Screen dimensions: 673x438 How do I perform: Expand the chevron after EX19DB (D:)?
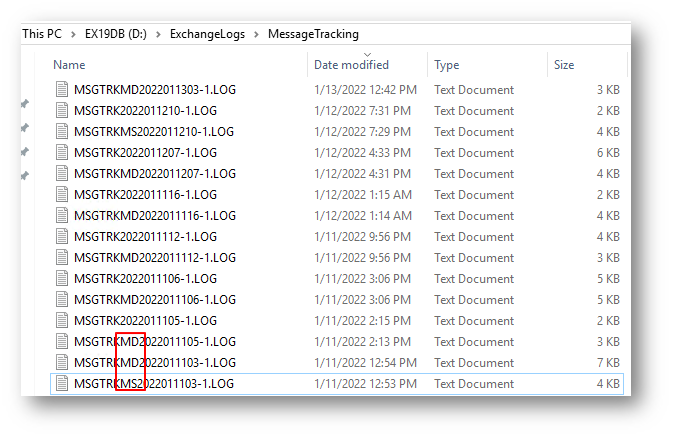(x=158, y=34)
